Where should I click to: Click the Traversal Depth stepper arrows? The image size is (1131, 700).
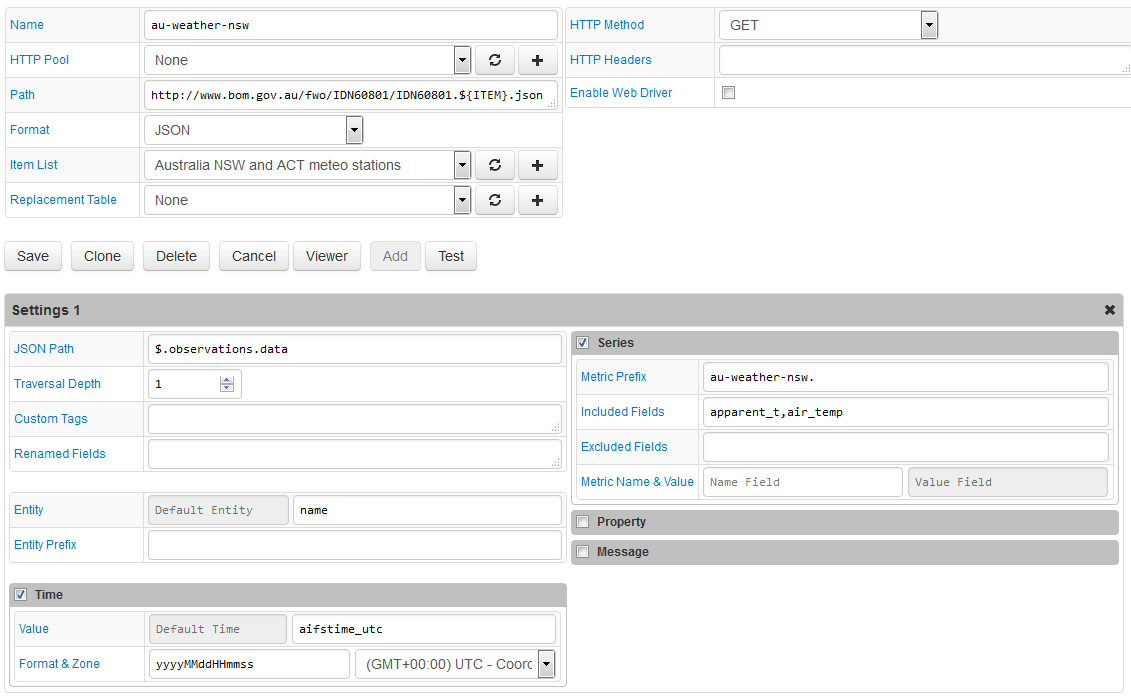point(226,384)
